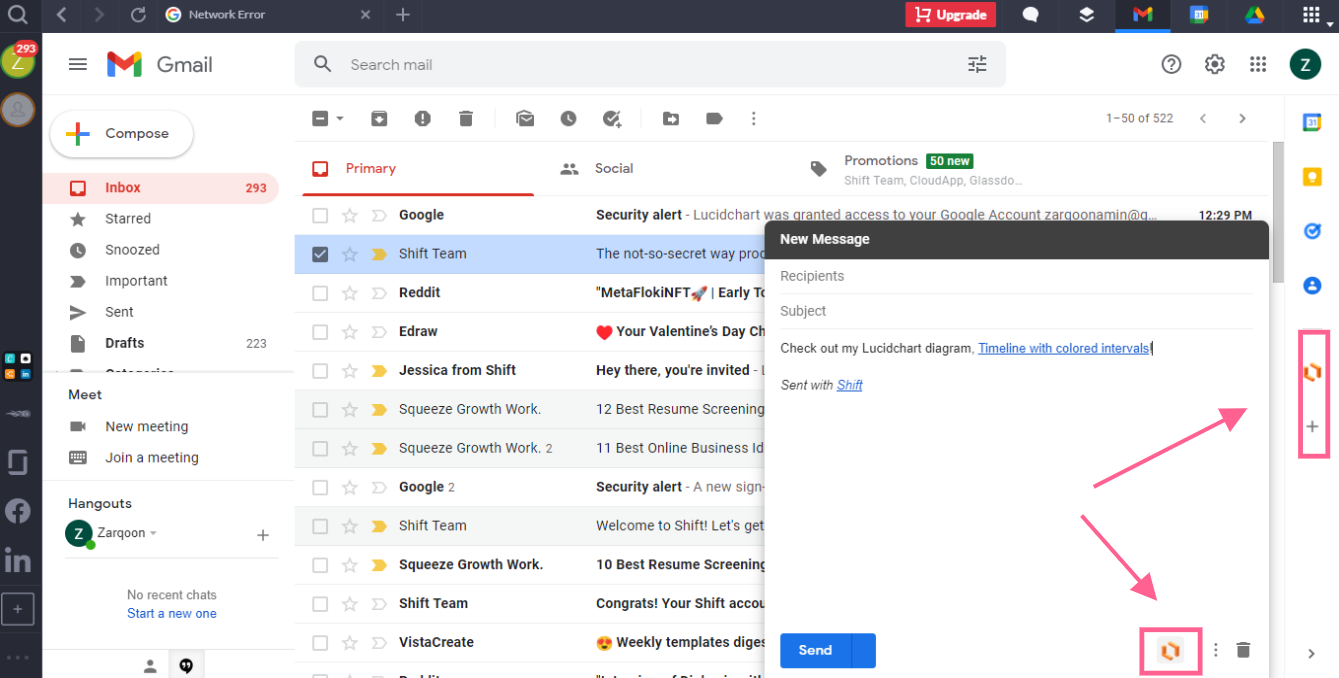This screenshot has width=1339, height=678.
Task: Add a new application in Shift sidebar
Action: [17, 608]
